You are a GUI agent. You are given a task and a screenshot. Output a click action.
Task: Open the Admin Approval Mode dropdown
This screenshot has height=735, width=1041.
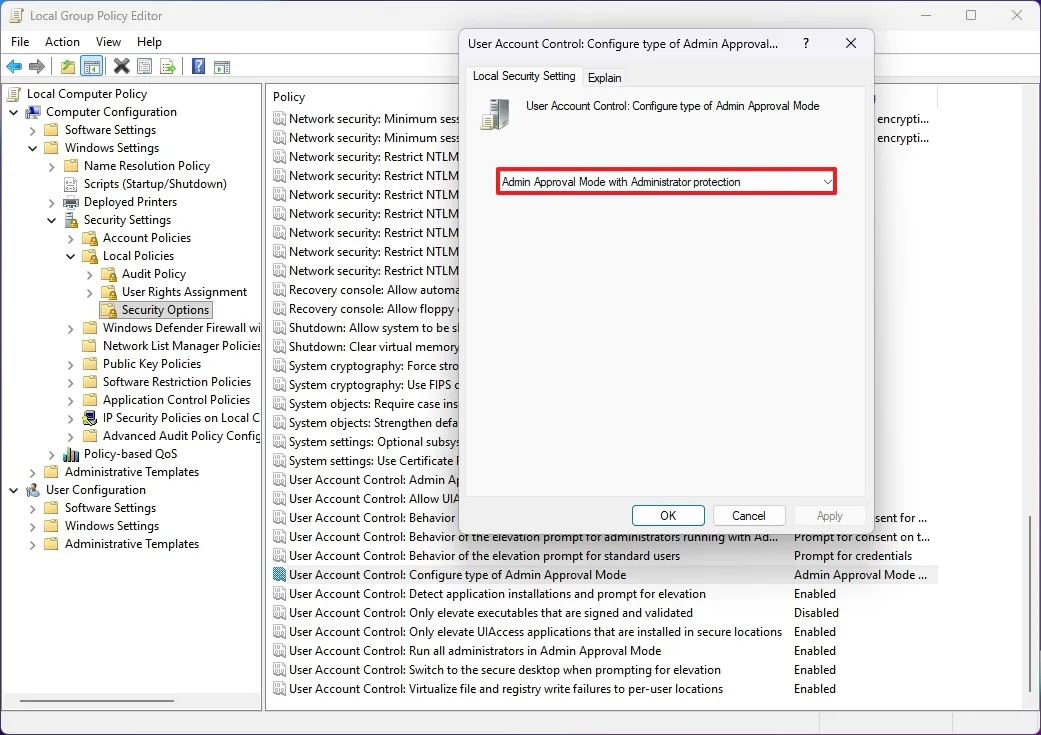point(827,181)
